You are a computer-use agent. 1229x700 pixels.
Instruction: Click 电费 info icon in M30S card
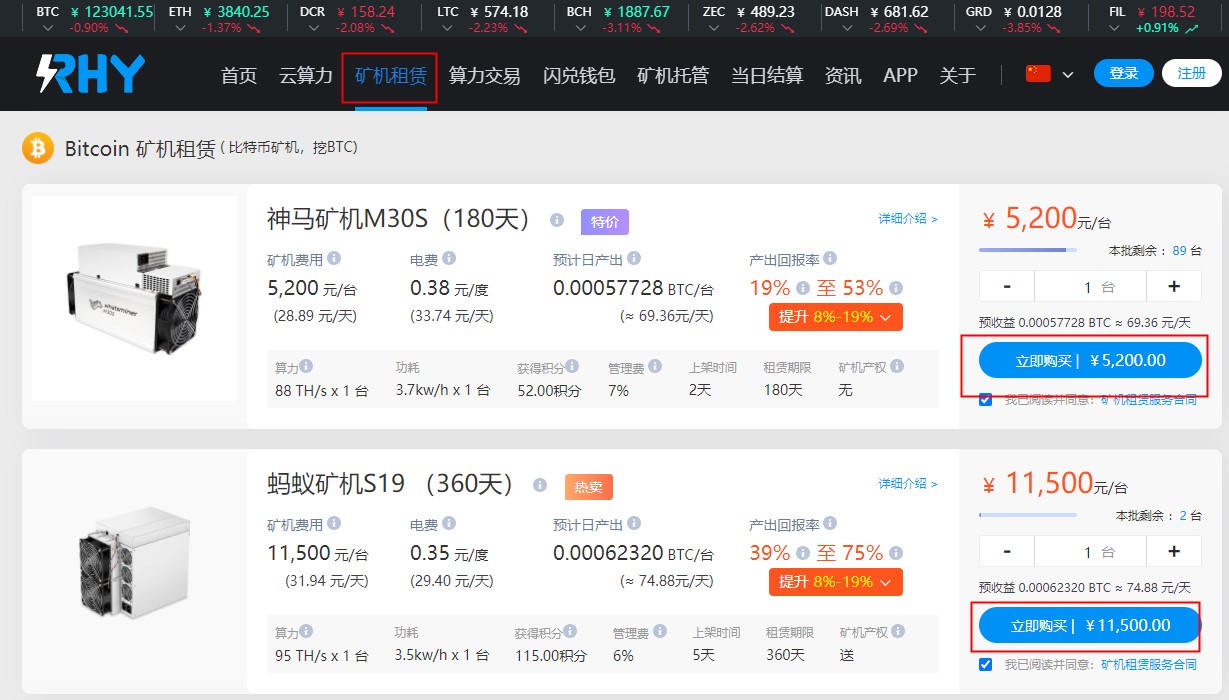pyautogui.click(x=449, y=259)
